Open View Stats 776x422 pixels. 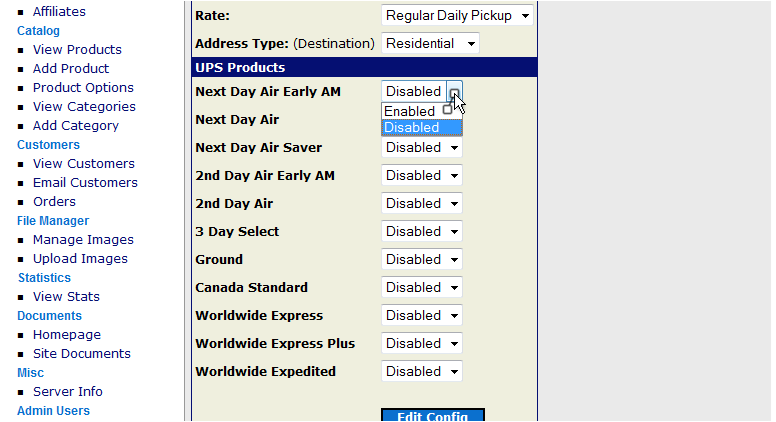tap(66, 297)
